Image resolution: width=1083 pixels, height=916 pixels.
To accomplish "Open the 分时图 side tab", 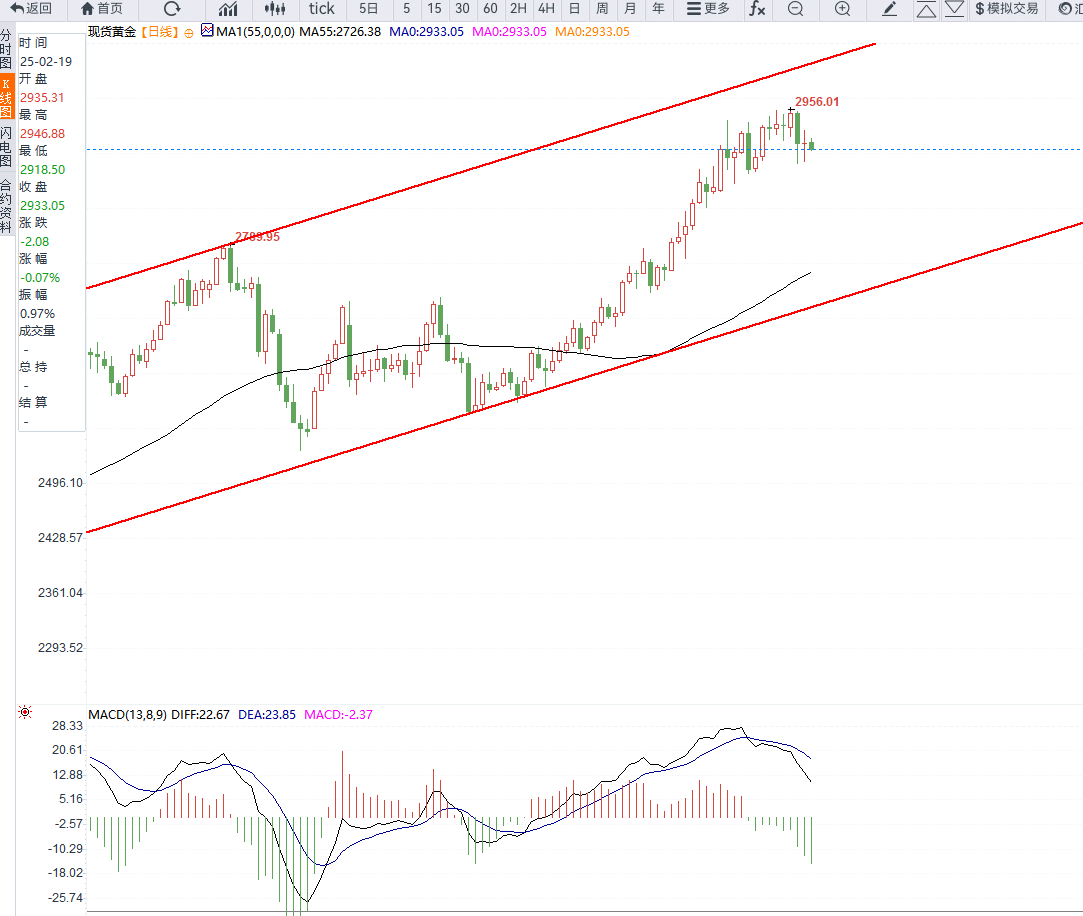I will 6,49.
